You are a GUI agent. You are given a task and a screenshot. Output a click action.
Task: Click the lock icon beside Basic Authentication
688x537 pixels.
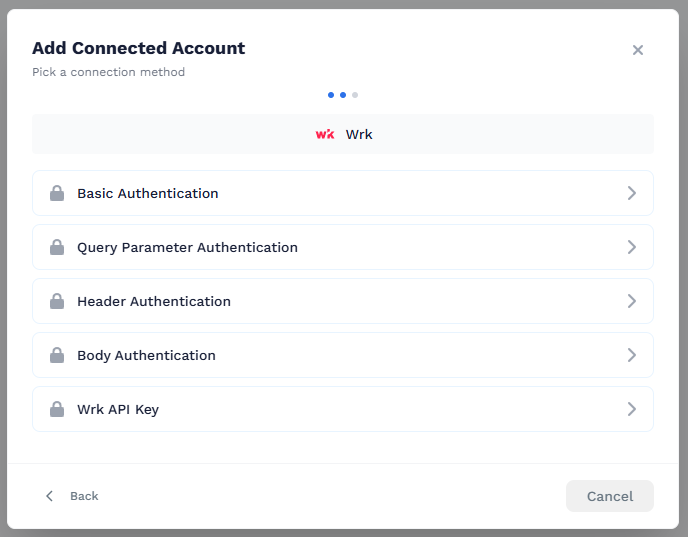pyautogui.click(x=57, y=193)
